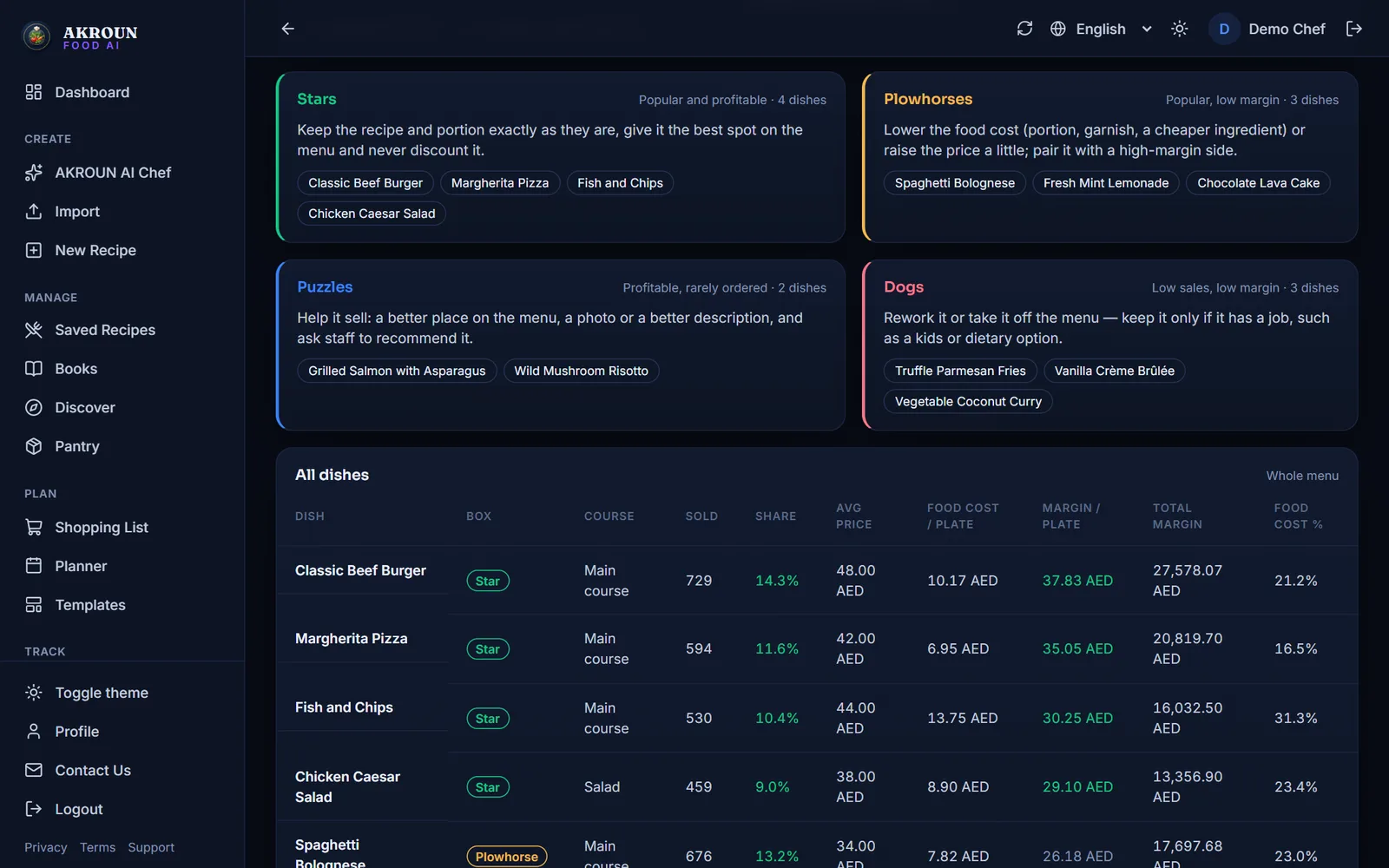Click the refresh icon in the header
The height and width of the screenshot is (868, 1389).
coord(1024,29)
